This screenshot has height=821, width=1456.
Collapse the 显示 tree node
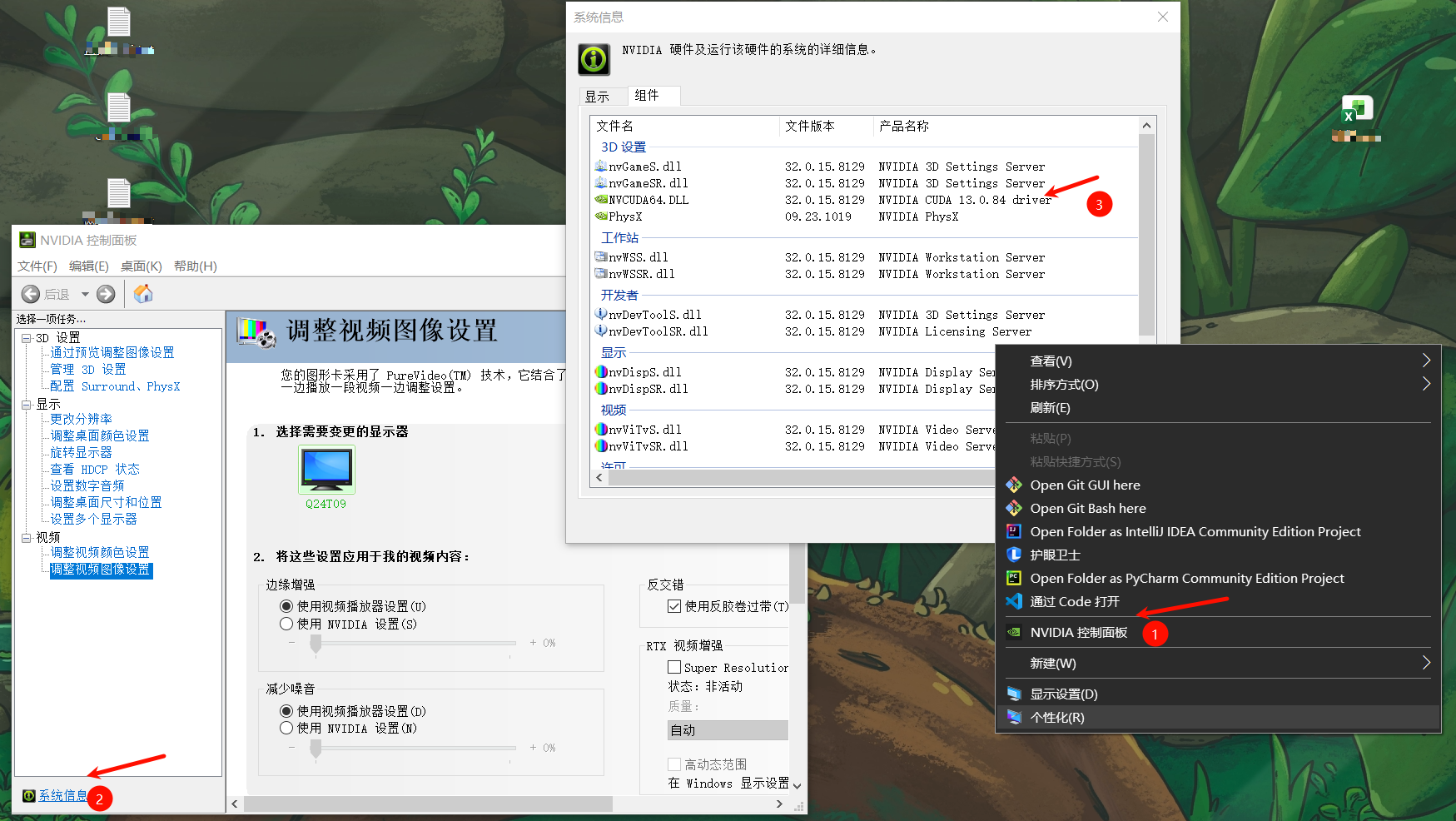click(x=27, y=405)
